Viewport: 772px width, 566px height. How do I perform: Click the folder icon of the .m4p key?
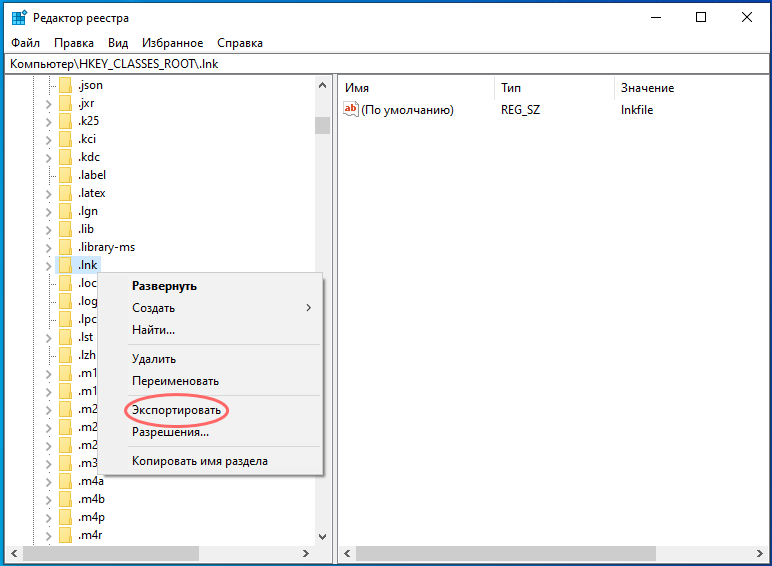pos(65,517)
